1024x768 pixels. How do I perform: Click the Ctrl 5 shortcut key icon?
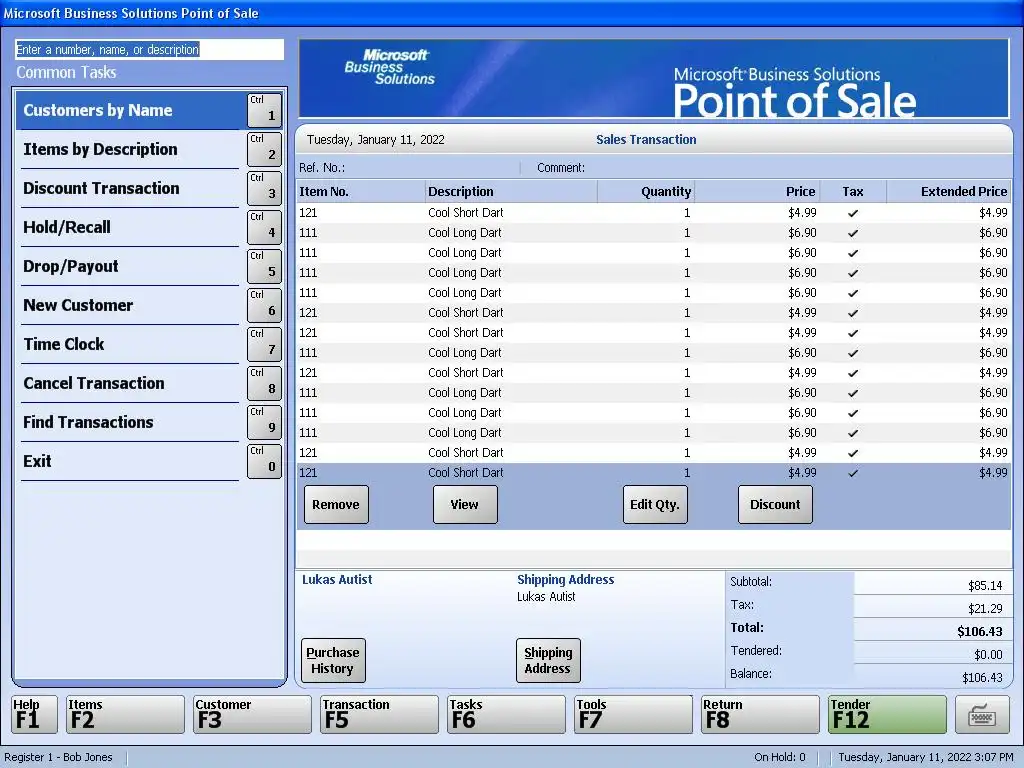tap(264, 266)
